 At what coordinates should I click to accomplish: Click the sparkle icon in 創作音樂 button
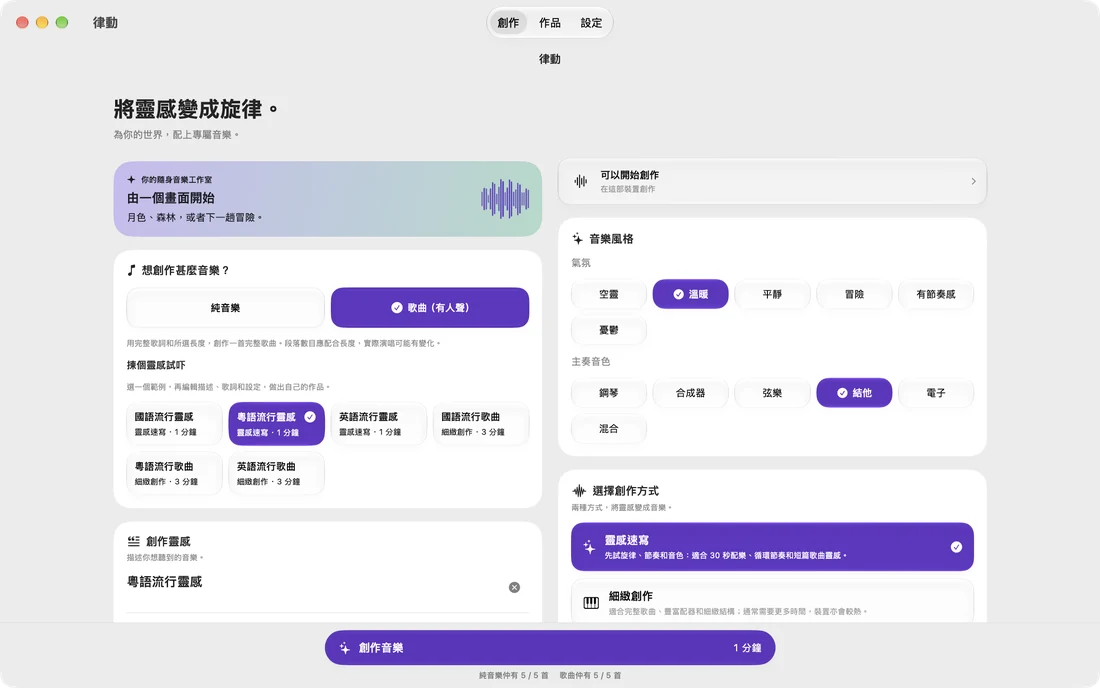coord(344,648)
